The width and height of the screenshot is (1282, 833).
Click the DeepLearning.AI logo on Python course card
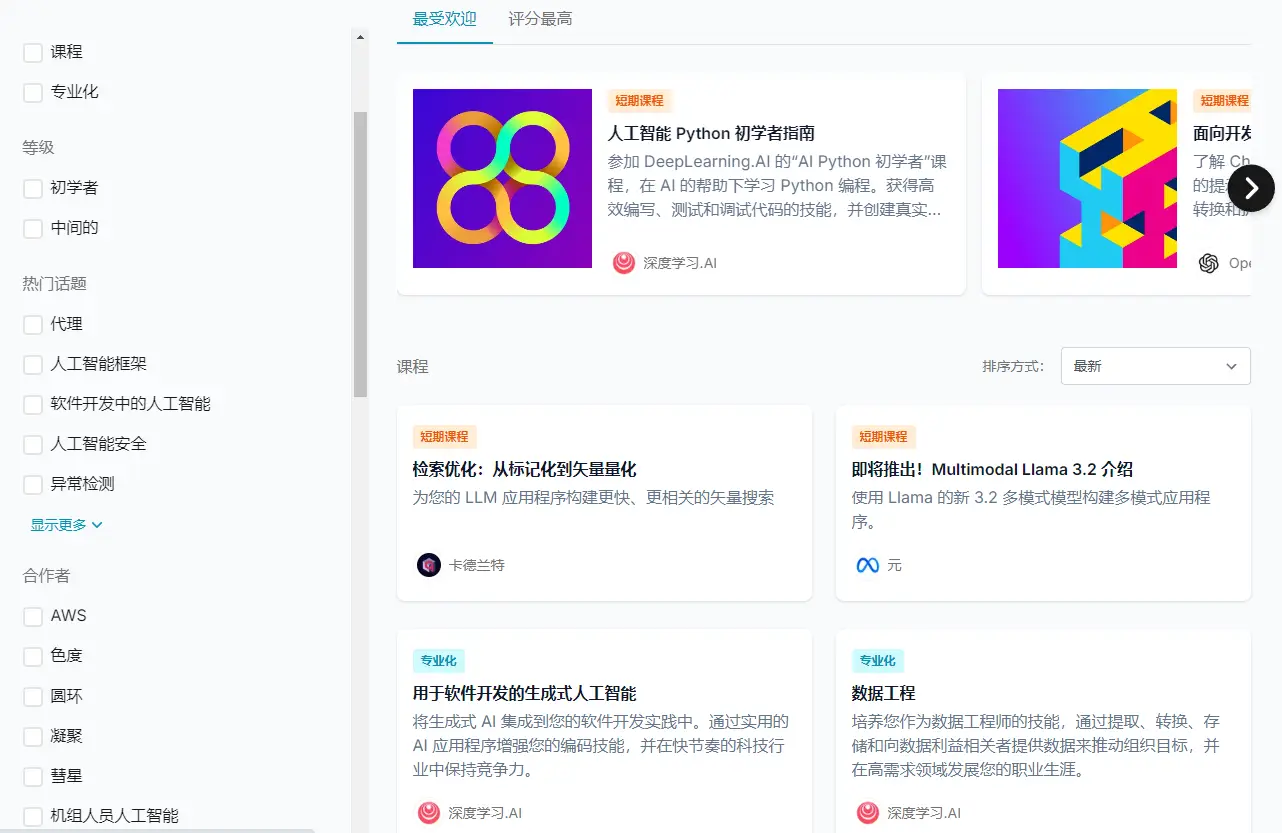624,263
